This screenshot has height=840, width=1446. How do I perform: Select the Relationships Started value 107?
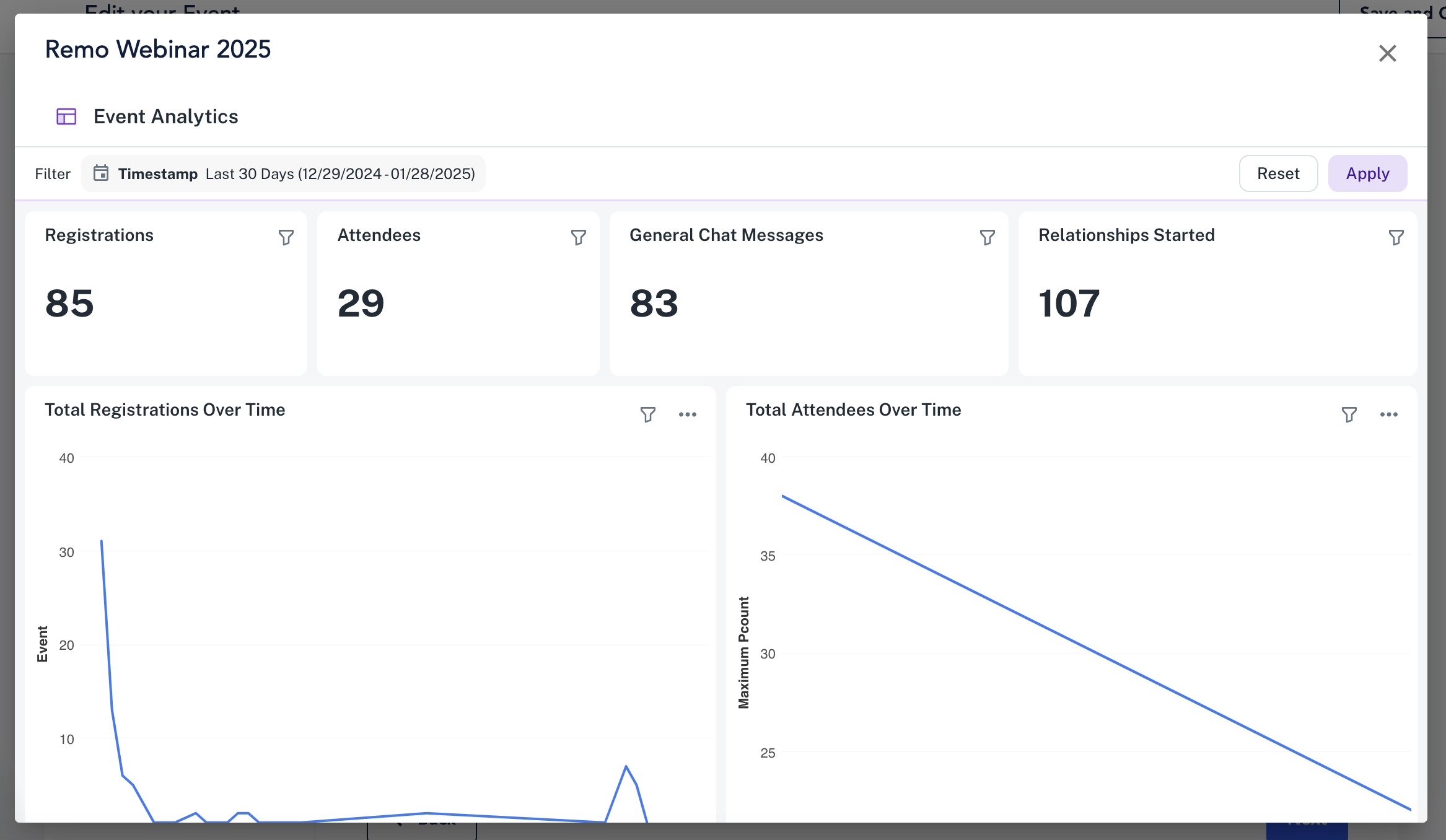[1069, 304]
